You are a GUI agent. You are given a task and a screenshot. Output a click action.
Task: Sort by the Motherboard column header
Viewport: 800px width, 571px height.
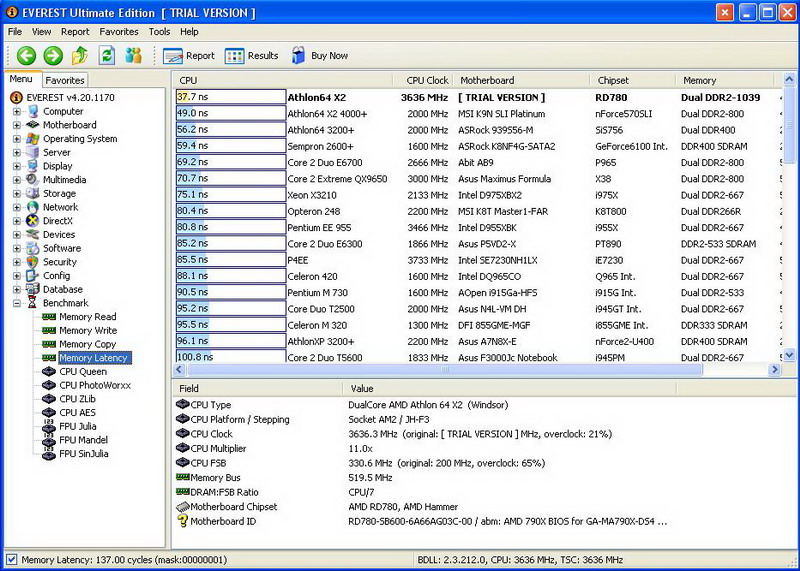(521, 80)
